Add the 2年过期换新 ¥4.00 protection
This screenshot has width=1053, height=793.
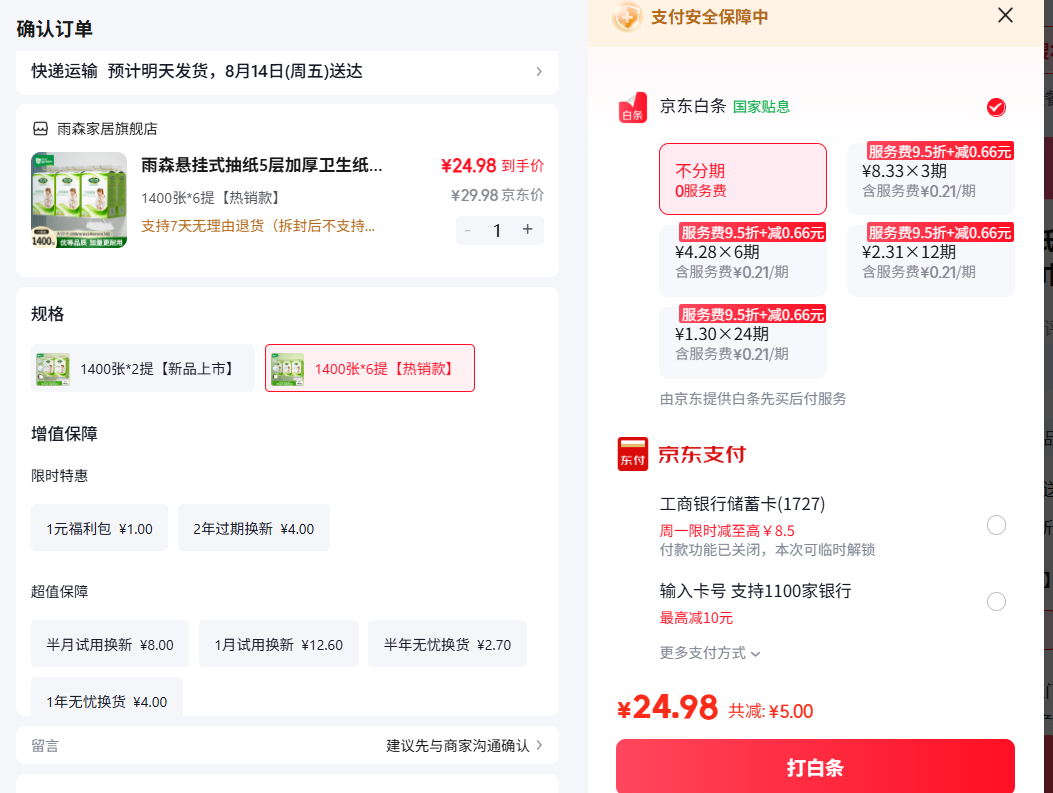[254, 528]
